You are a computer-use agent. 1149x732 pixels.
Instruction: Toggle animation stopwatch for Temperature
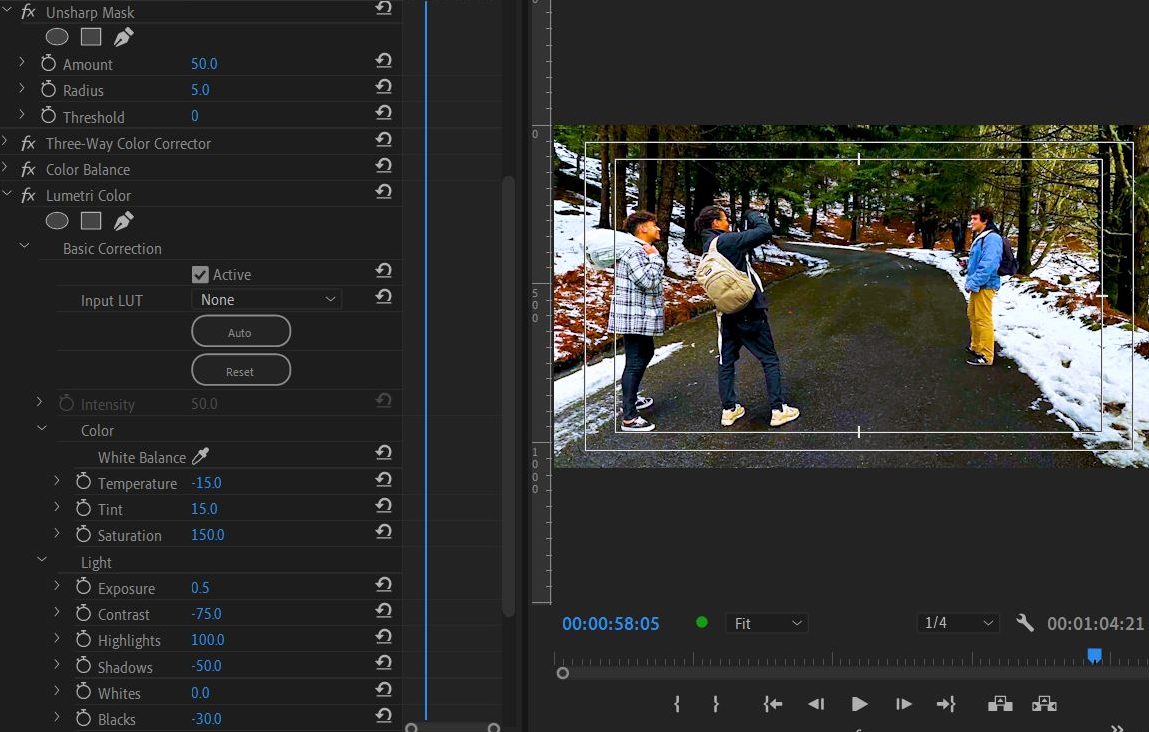click(84, 481)
